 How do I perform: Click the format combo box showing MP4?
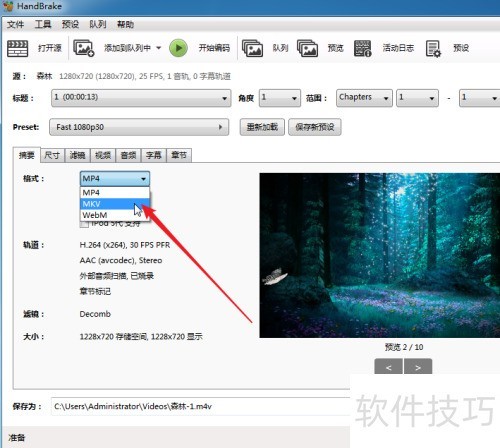click(x=115, y=179)
